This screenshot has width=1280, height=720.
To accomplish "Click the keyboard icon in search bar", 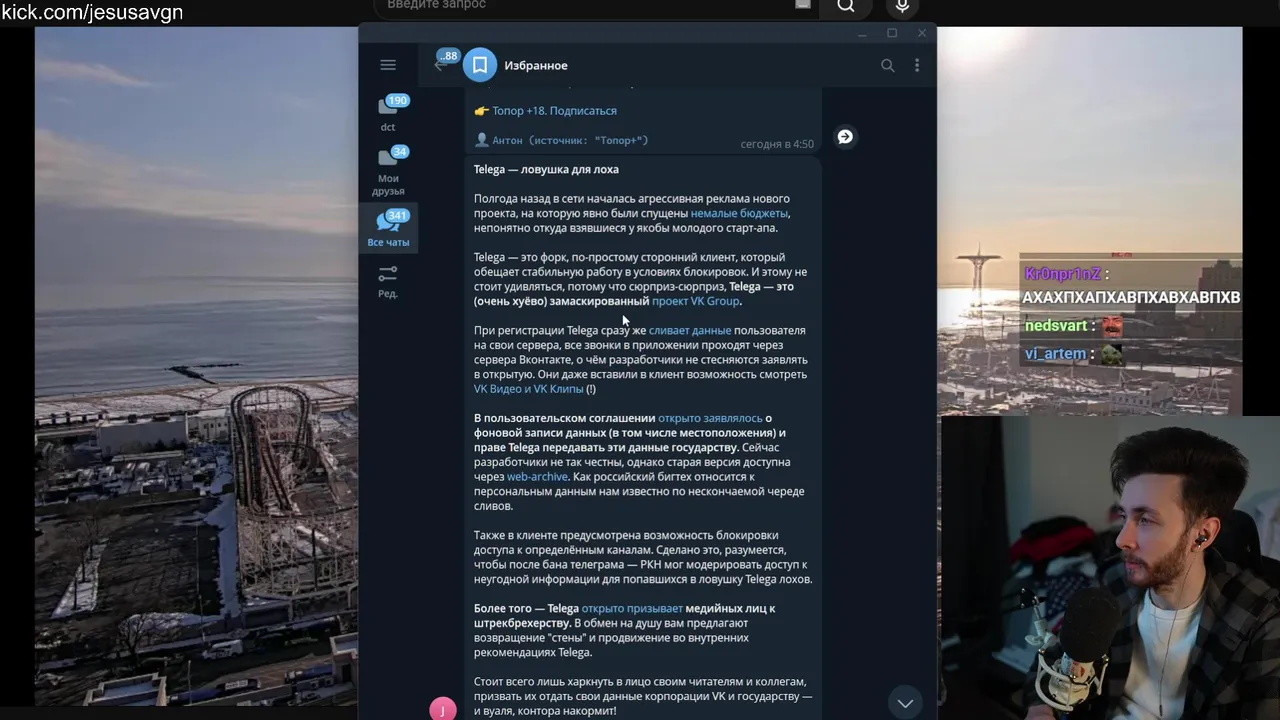I will click(x=803, y=5).
